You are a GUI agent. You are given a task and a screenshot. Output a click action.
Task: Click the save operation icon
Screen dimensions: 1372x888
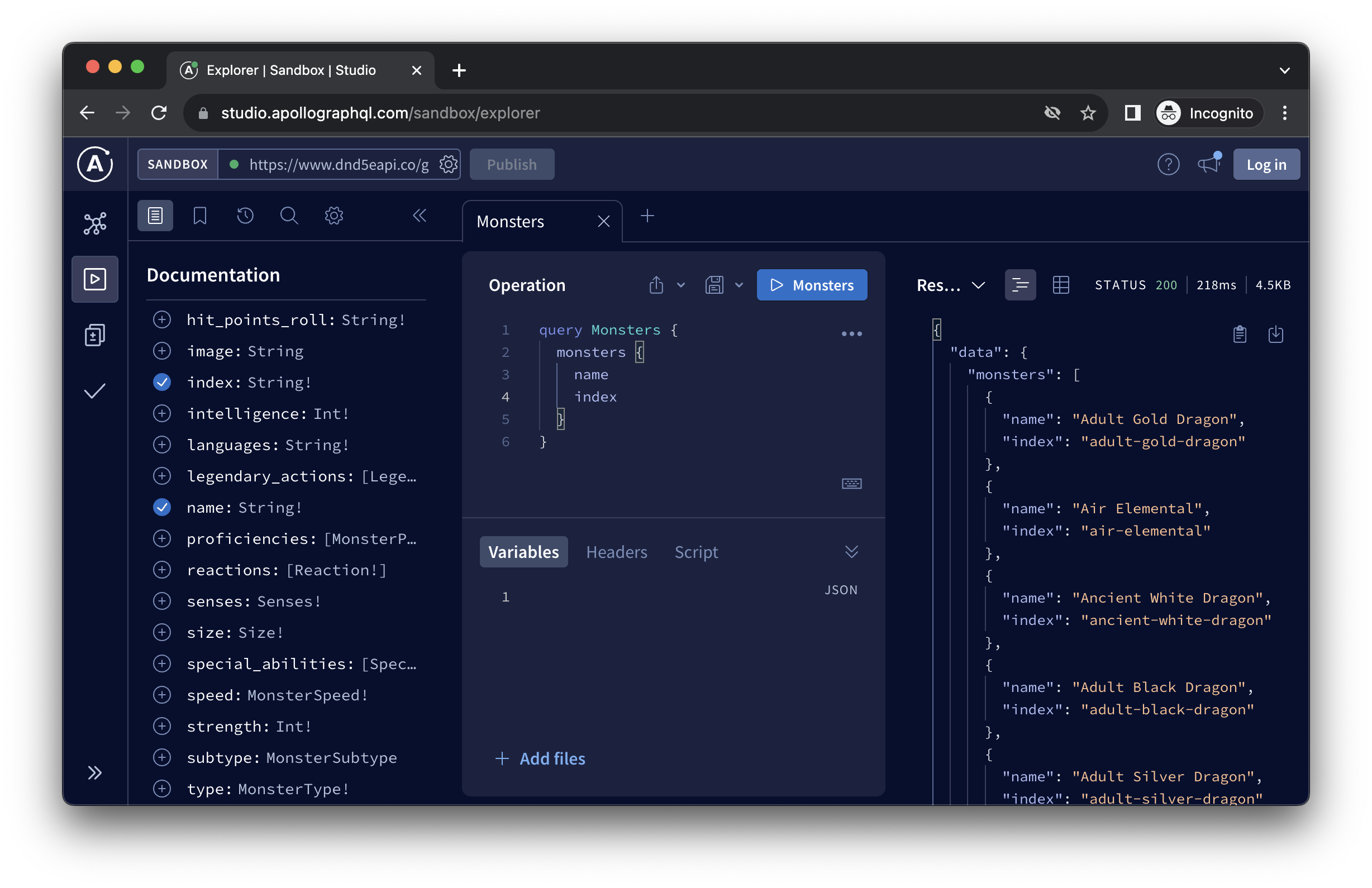714,285
